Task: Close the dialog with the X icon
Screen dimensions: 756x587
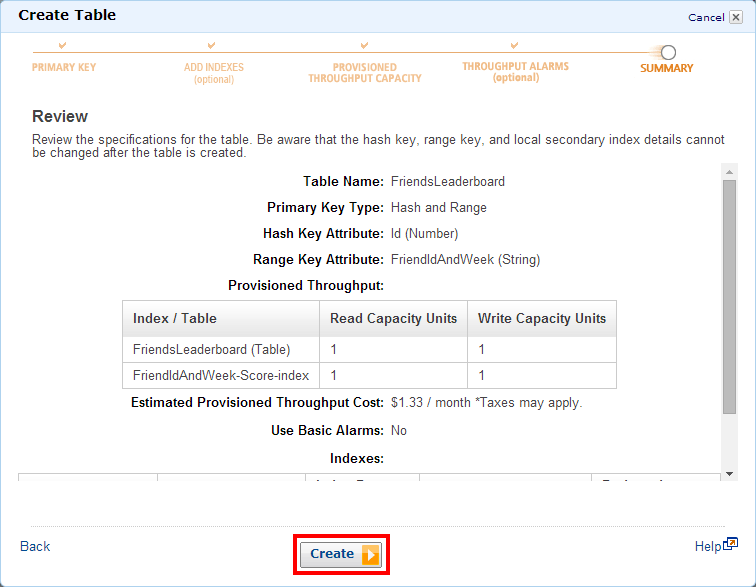Action: coord(736,17)
